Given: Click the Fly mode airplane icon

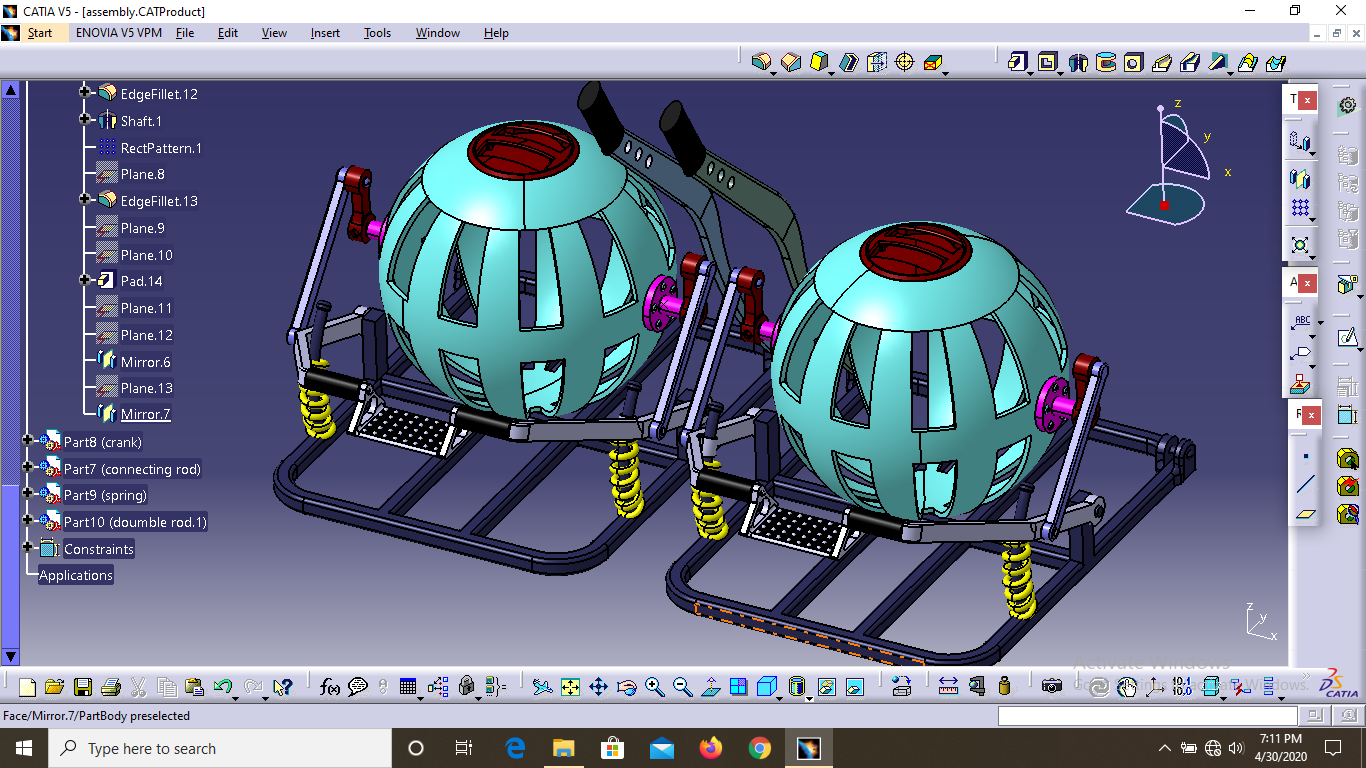Looking at the screenshot, I should pyautogui.click(x=542, y=687).
